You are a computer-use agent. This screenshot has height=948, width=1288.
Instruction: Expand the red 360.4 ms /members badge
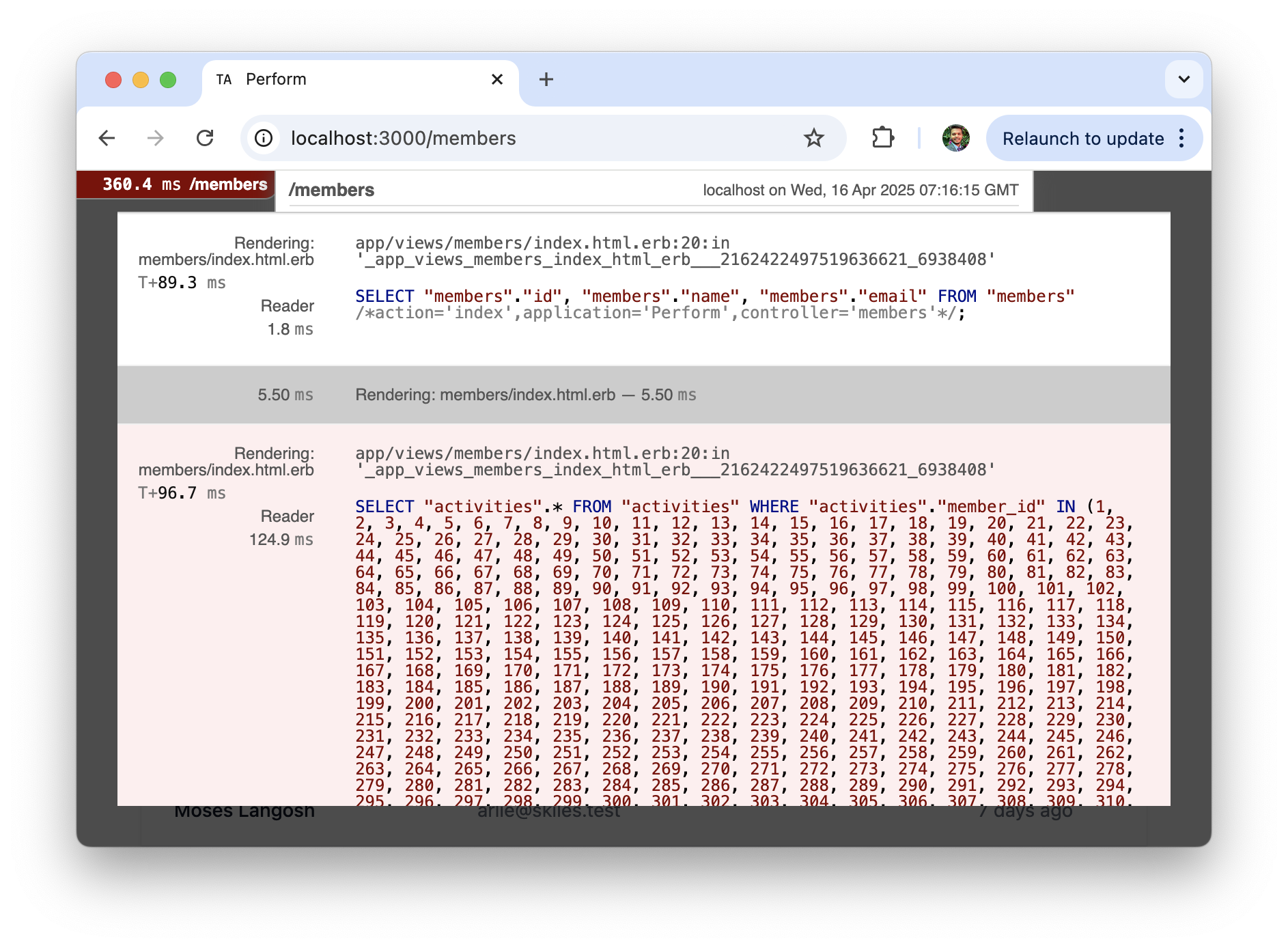click(175, 184)
